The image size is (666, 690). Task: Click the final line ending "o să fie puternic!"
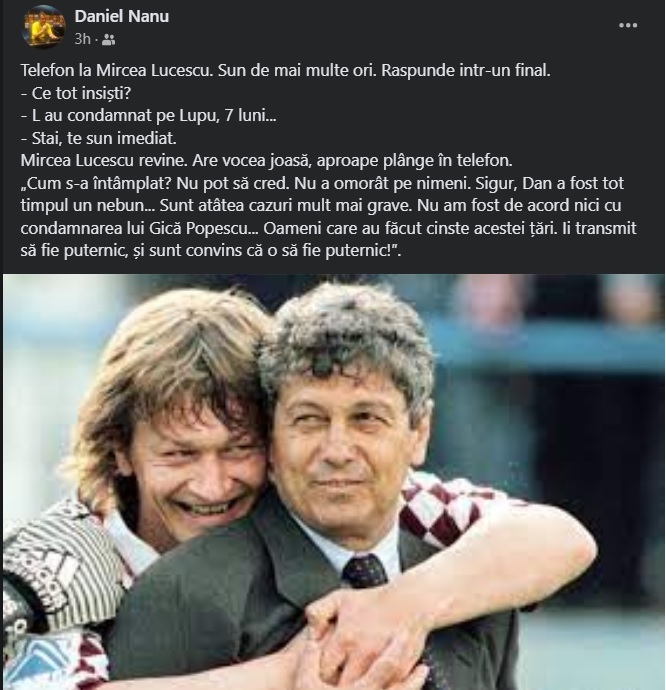211,250
